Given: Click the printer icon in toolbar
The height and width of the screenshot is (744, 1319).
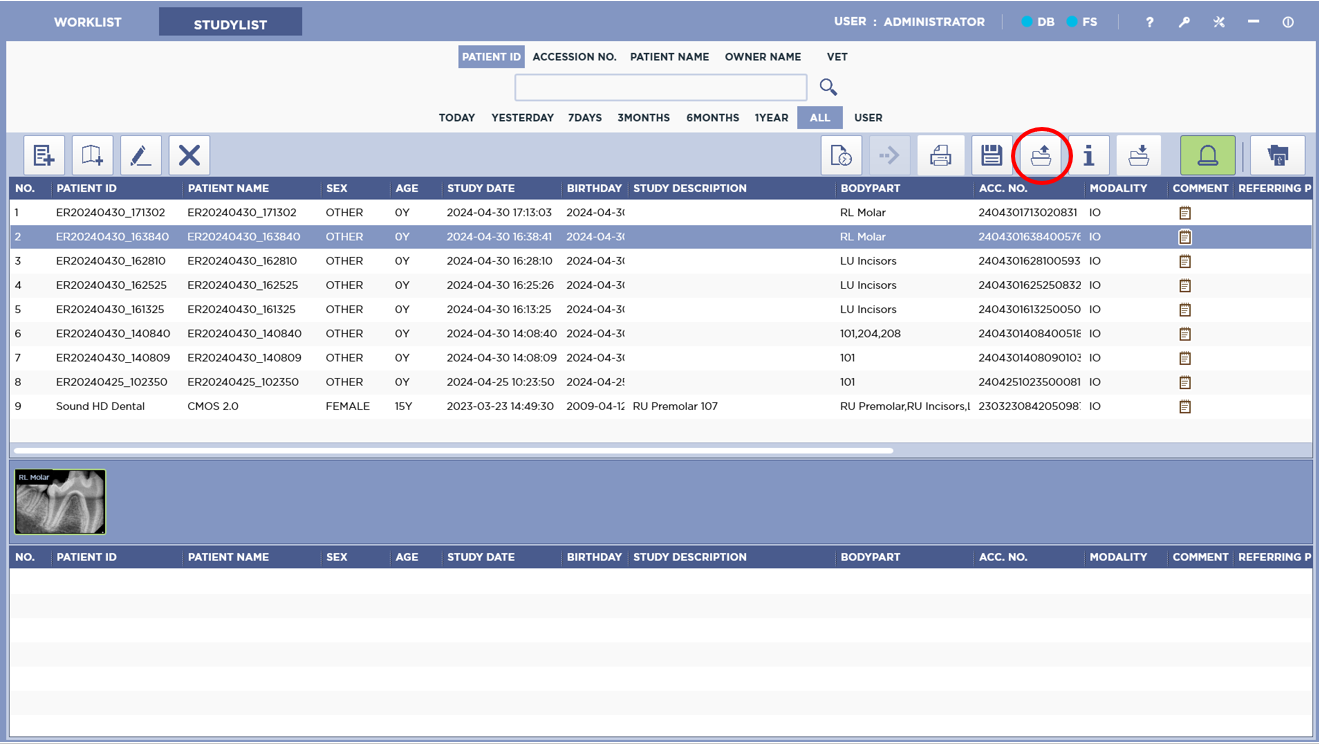Looking at the screenshot, I should point(940,155).
